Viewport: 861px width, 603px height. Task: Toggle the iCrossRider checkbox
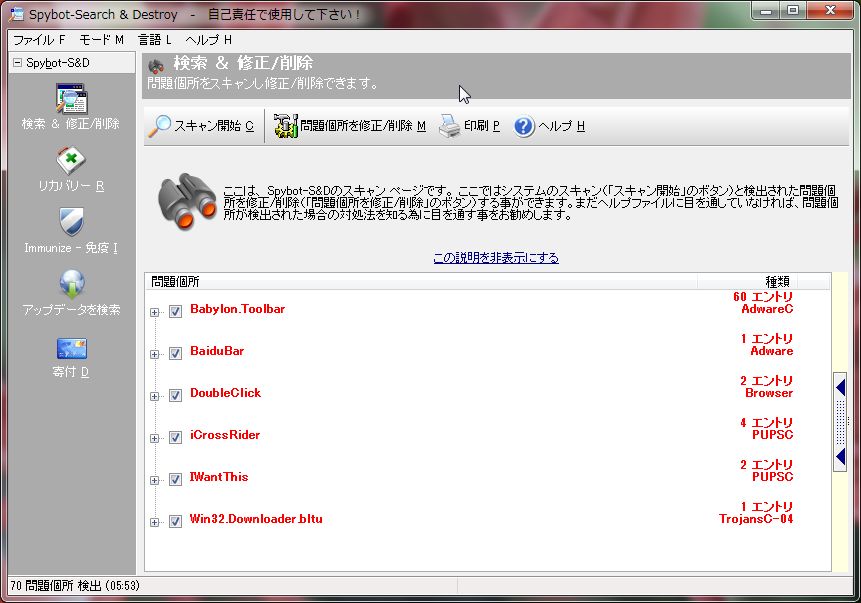coord(175,438)
